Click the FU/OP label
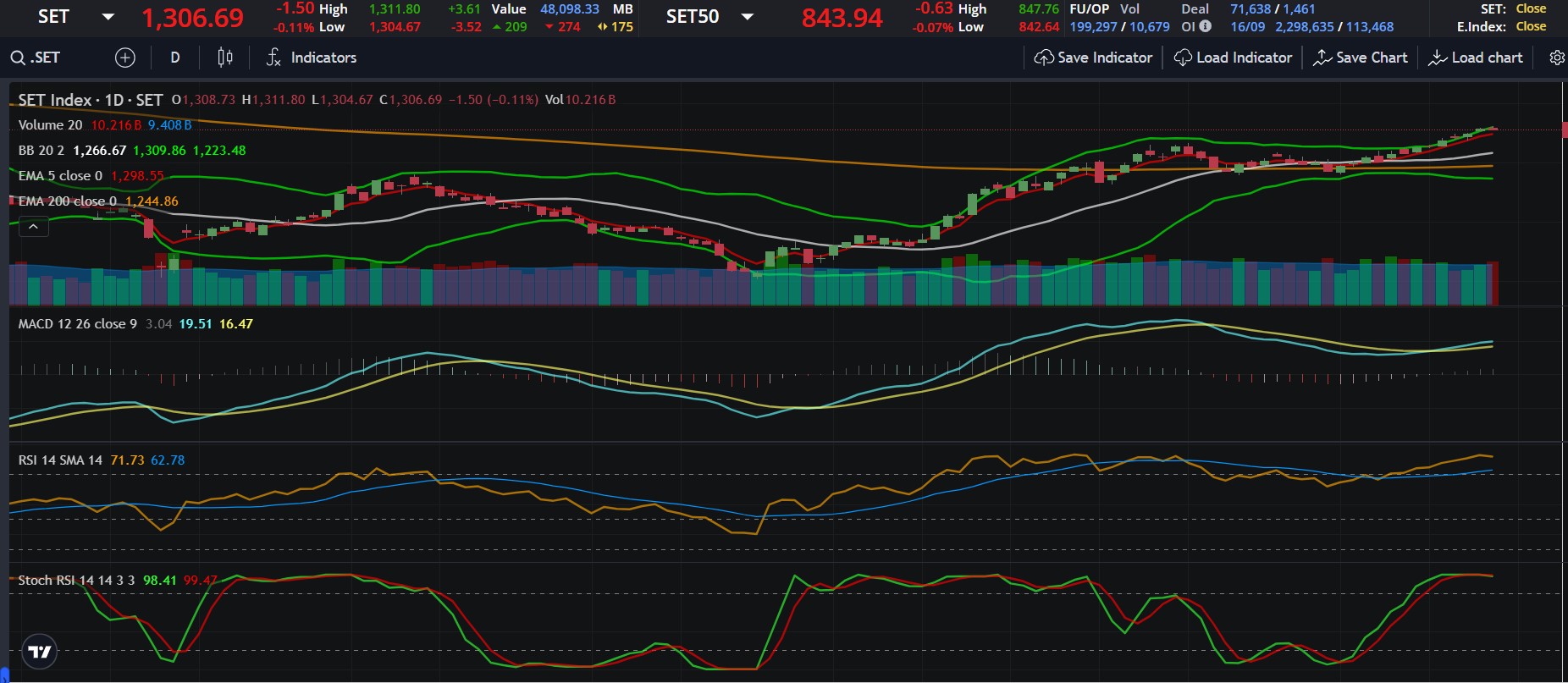Viewport: 1568px width, 683px height. click(1089, 9)
